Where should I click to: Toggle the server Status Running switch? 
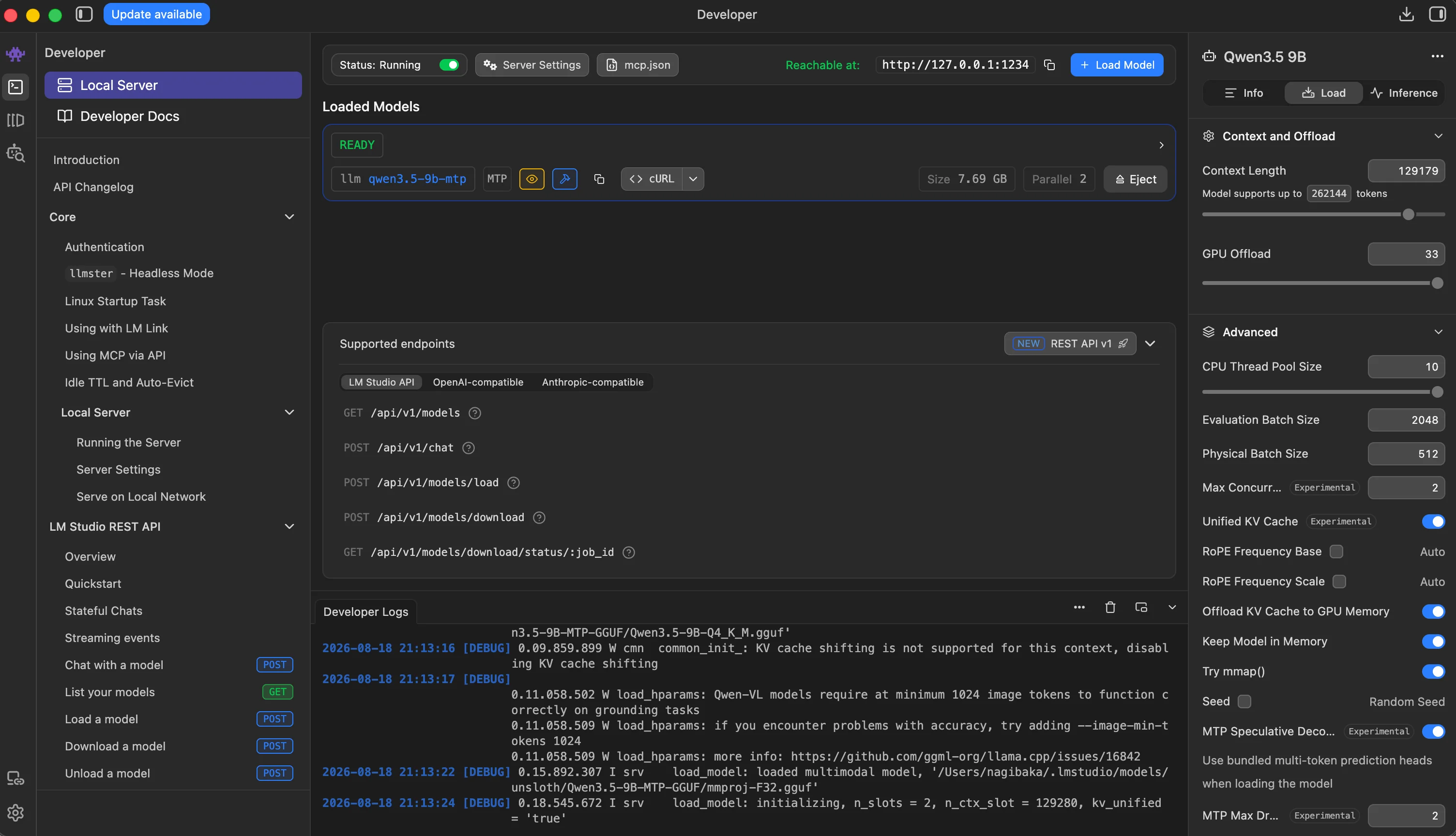coord(449,65)
